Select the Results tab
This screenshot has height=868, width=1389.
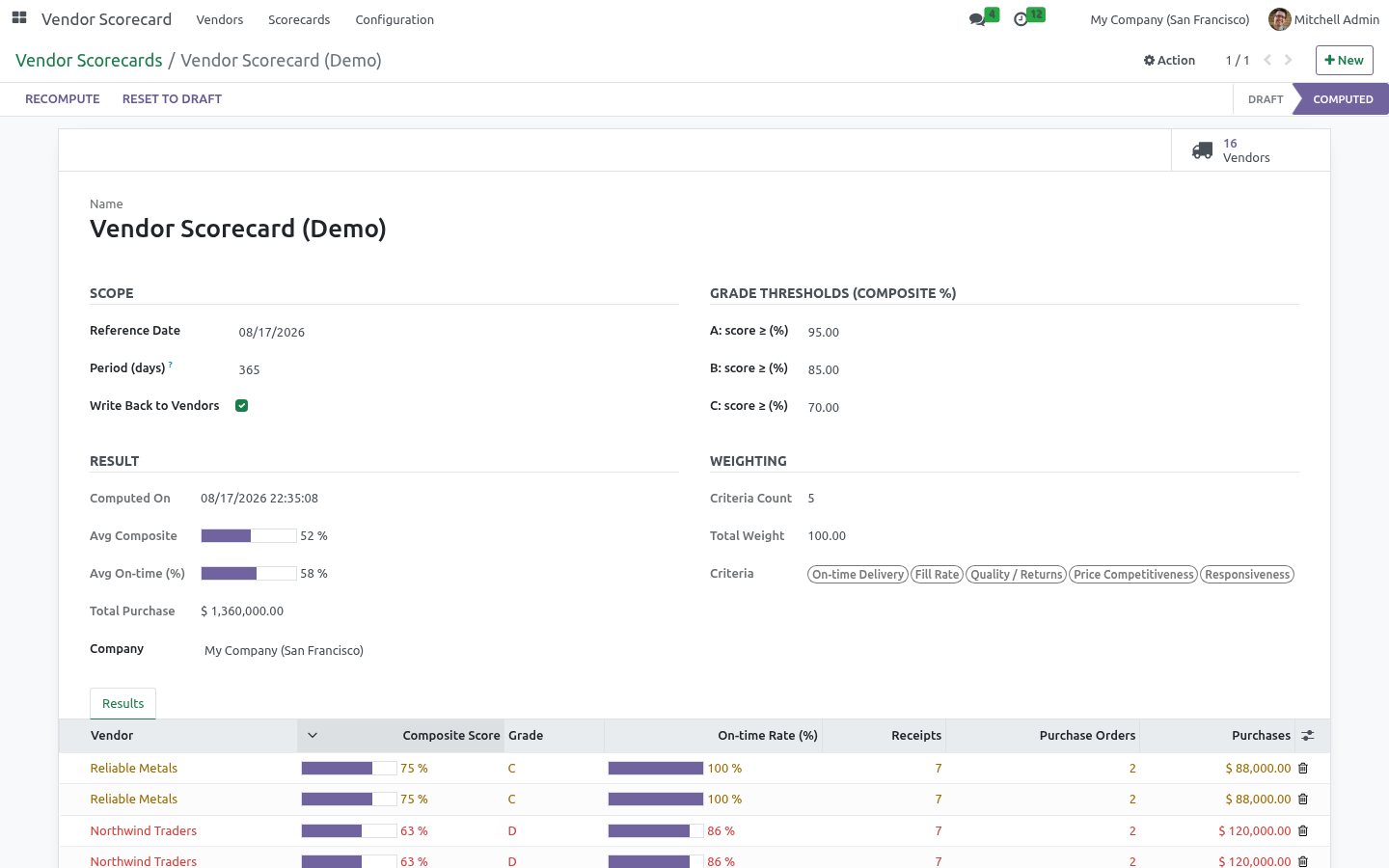pos(123,704)
